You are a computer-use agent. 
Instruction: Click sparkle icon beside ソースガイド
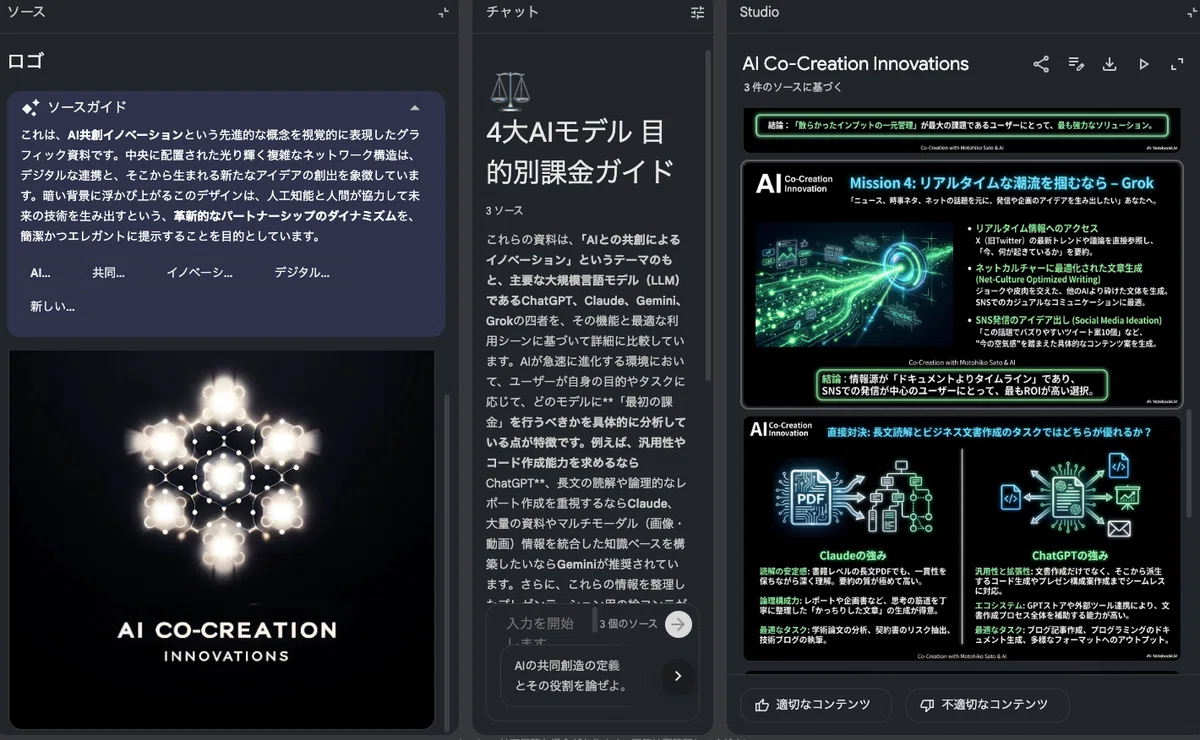point(30,107)
